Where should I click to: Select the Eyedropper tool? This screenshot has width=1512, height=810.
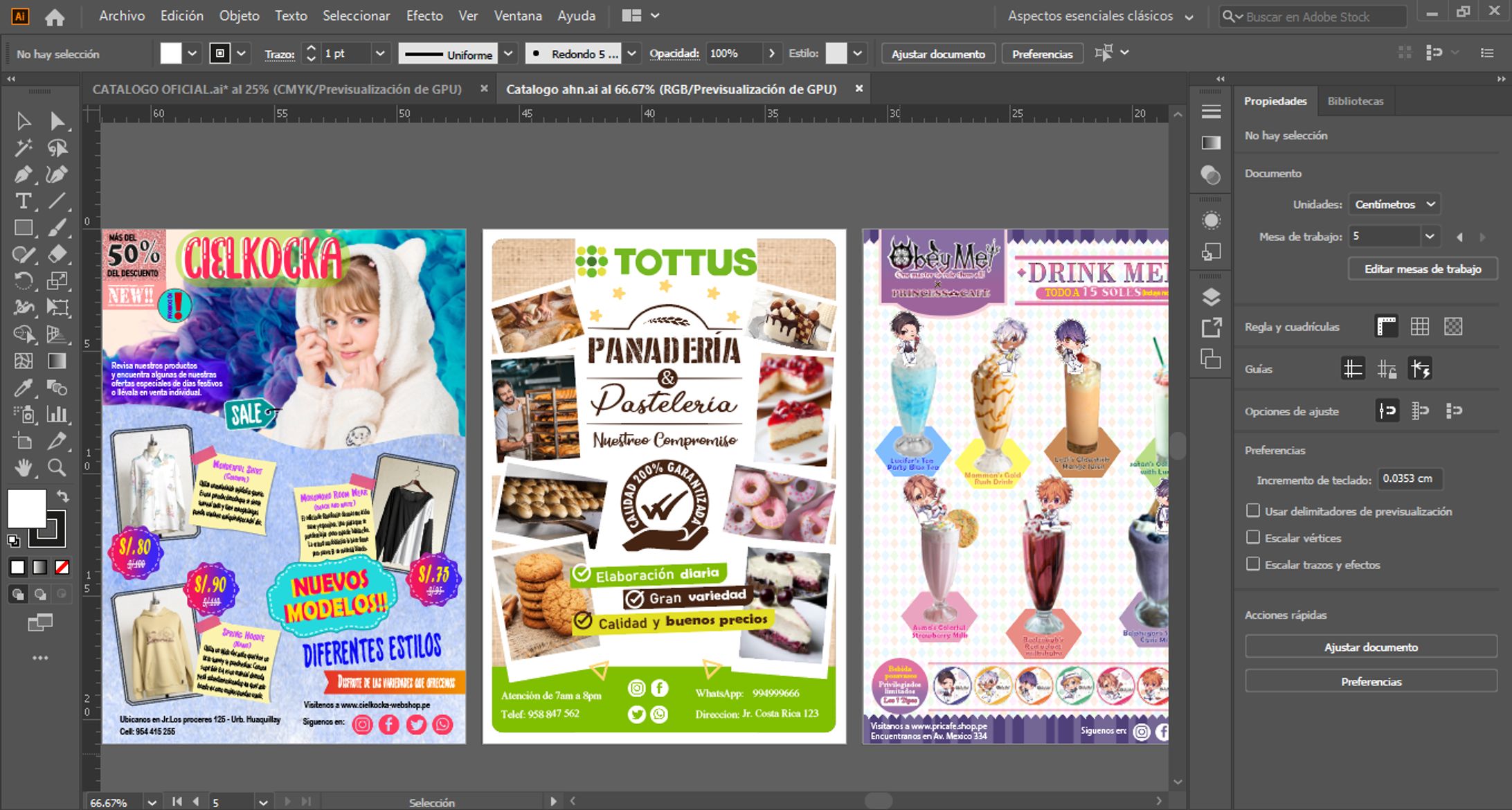[24, 388]
